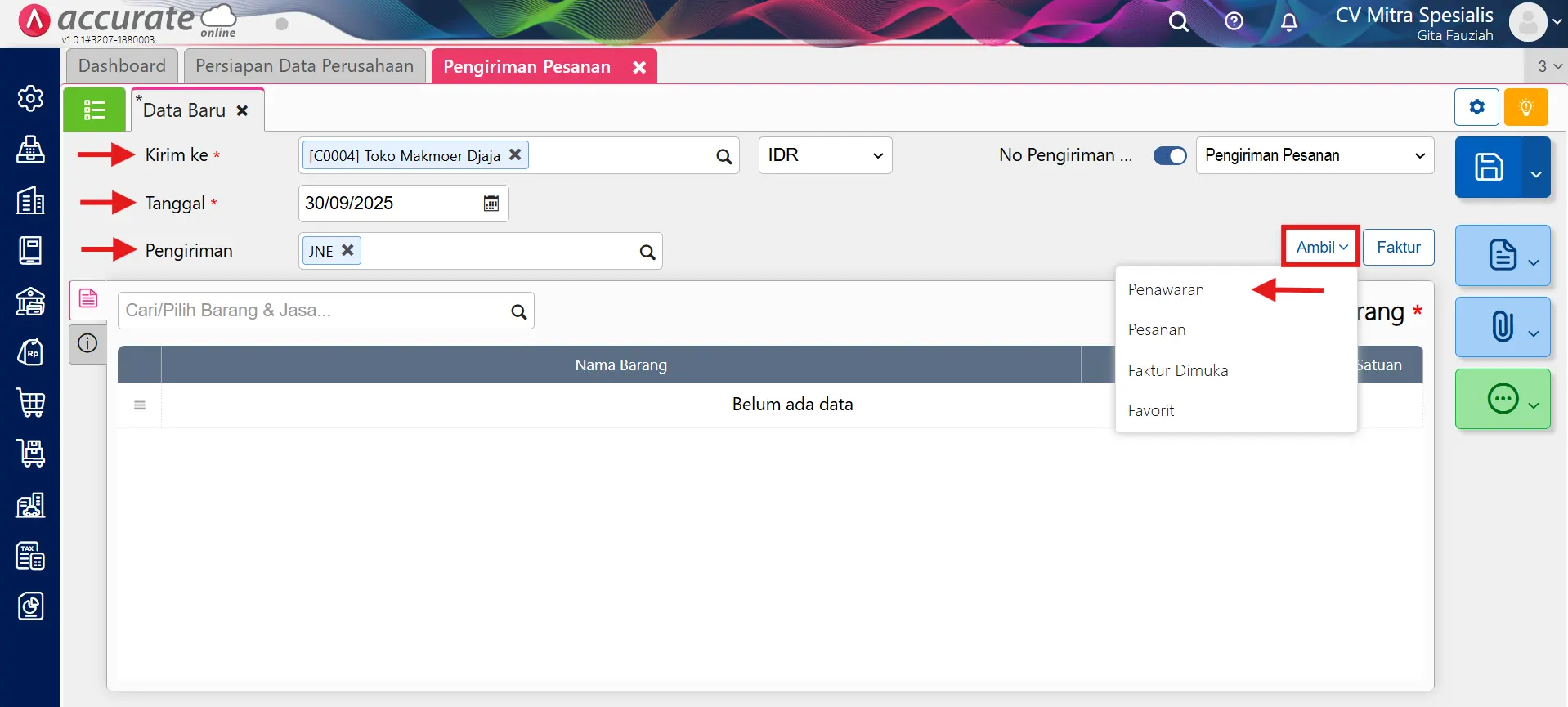Remove the JNE shipping tag

point(347,251)
